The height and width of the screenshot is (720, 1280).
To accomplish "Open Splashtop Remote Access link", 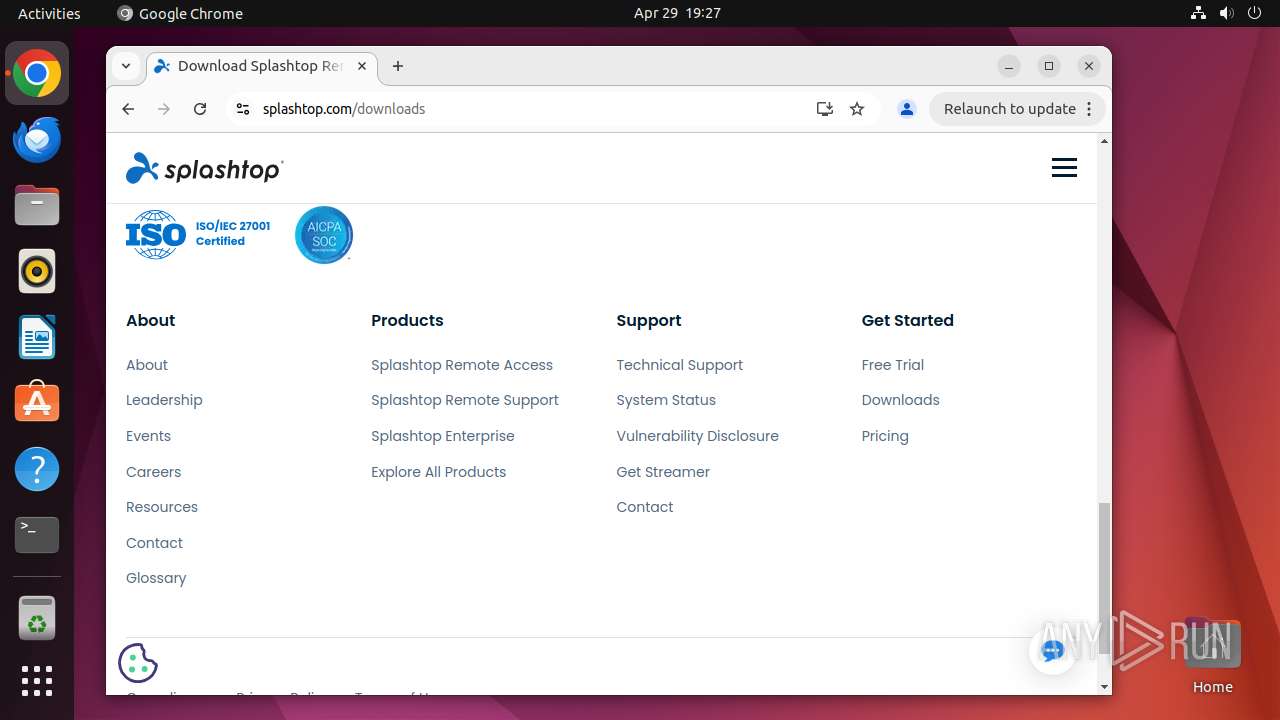I will coord(462,365).
